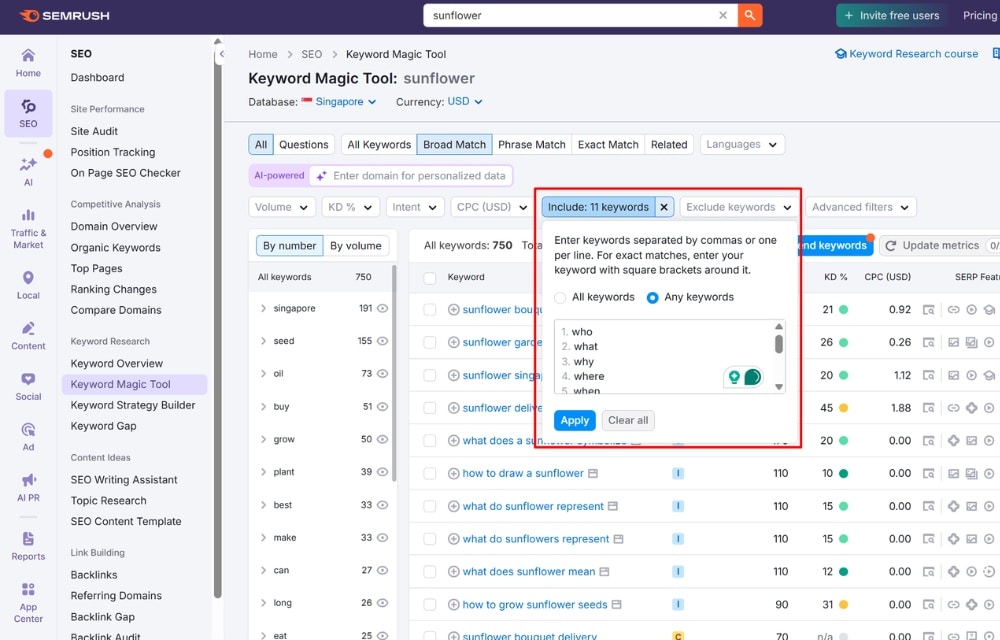Expand the grow keyword group

pyautogui.click(x=263, y=439)
